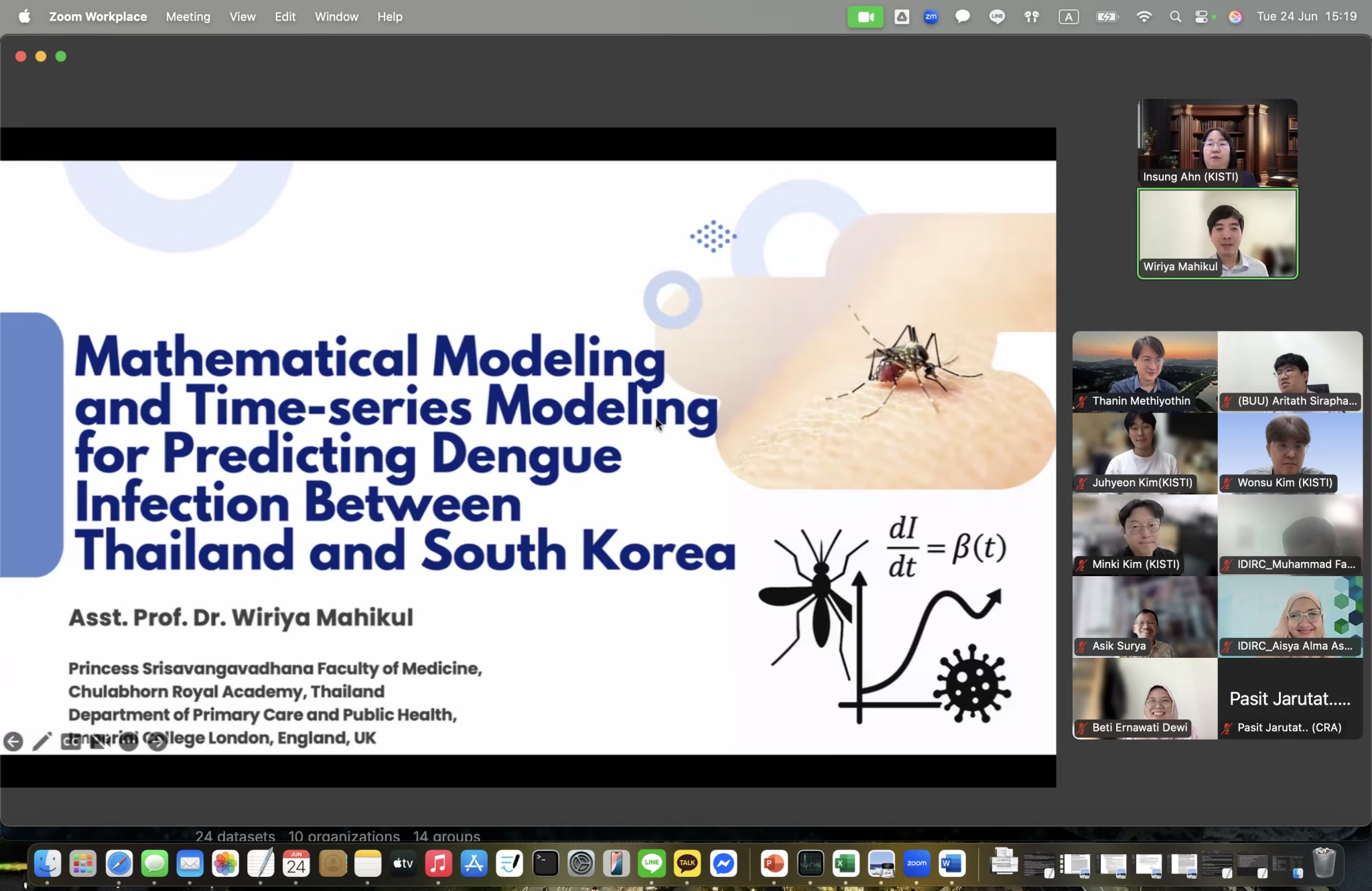
Task: Open Finder from the Dock
Action: pos(48,864)
